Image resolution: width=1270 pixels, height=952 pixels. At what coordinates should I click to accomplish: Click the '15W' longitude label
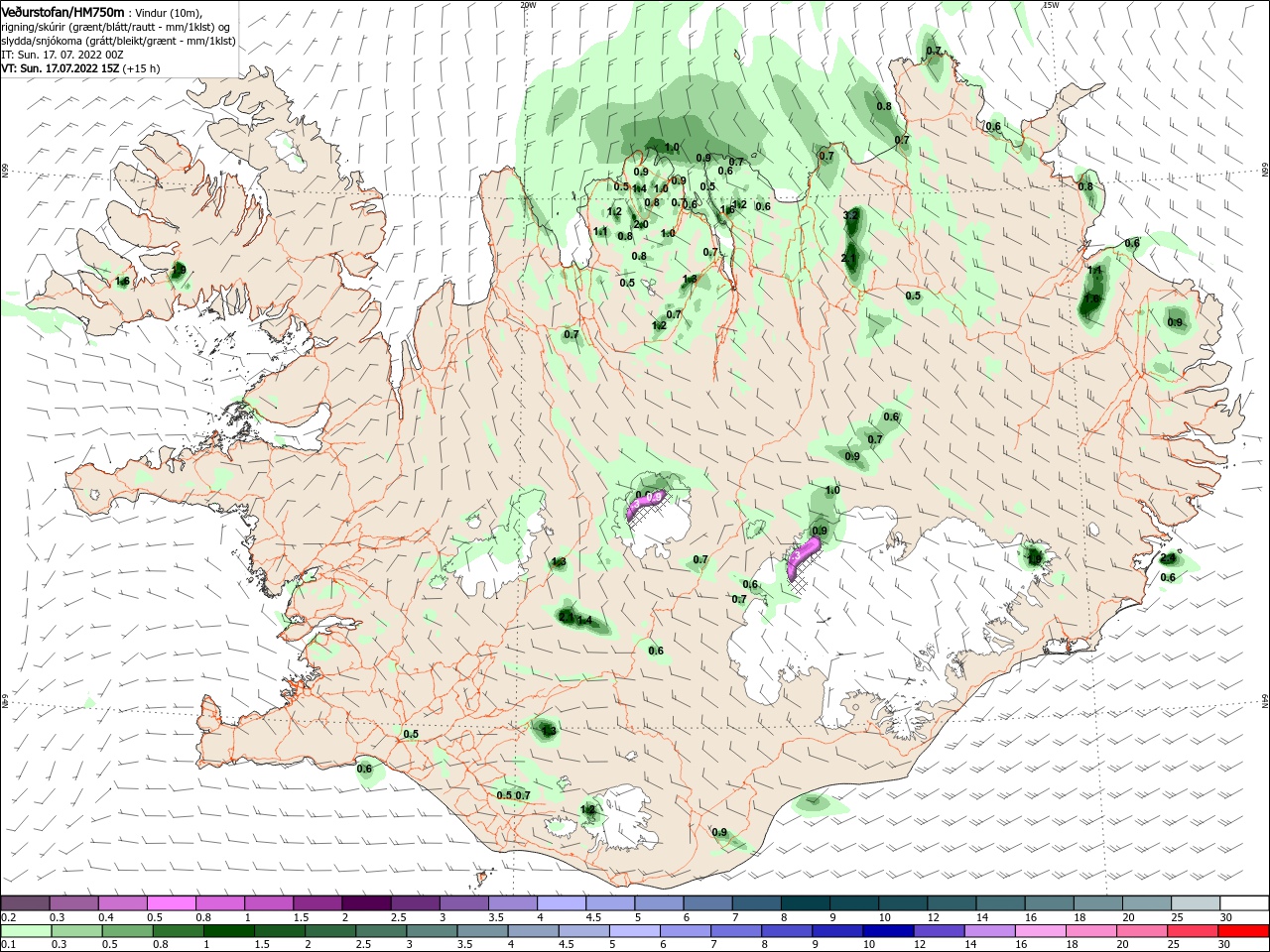click(x=1051, y=5)
